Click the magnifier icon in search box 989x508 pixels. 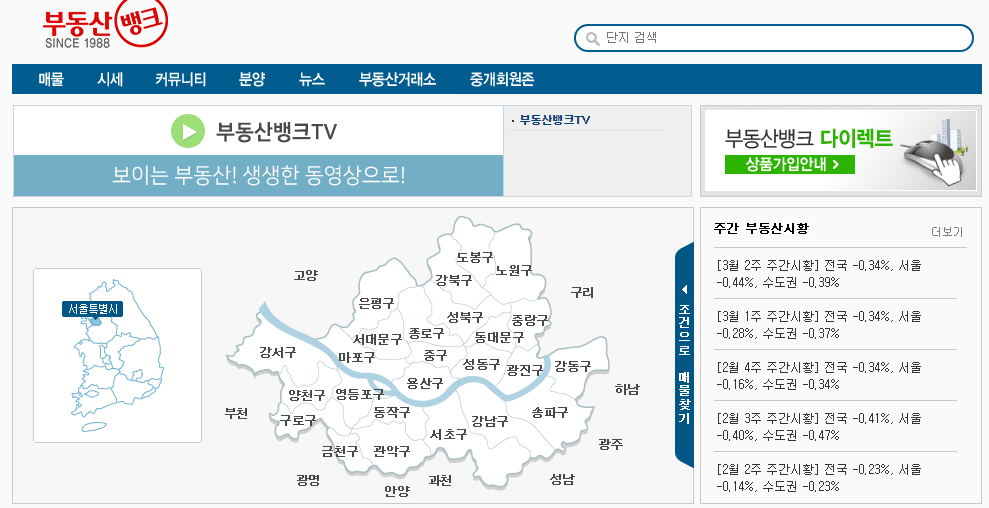coord(592,38)
